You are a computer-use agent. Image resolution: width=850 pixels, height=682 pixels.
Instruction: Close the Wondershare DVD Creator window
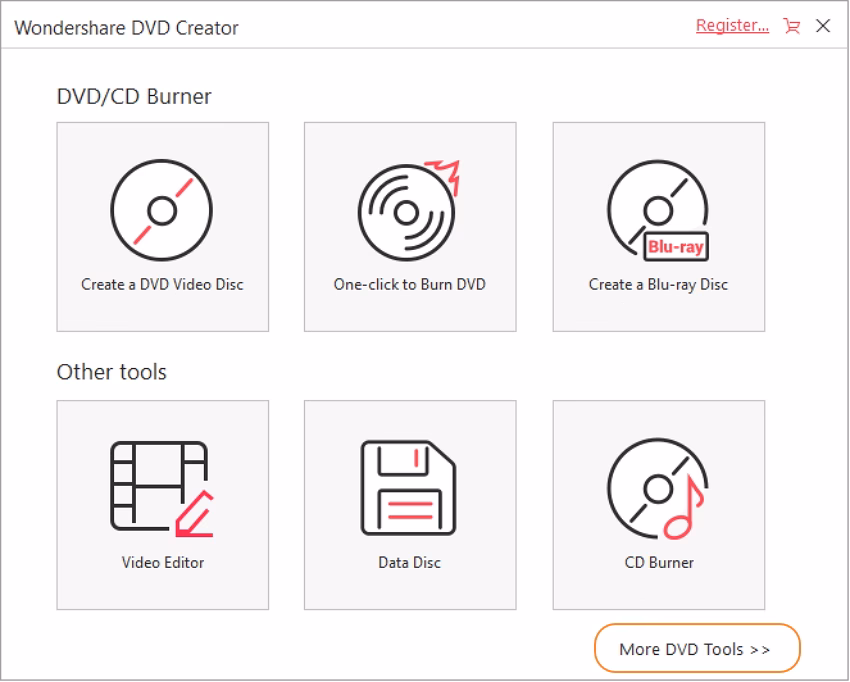823,26
